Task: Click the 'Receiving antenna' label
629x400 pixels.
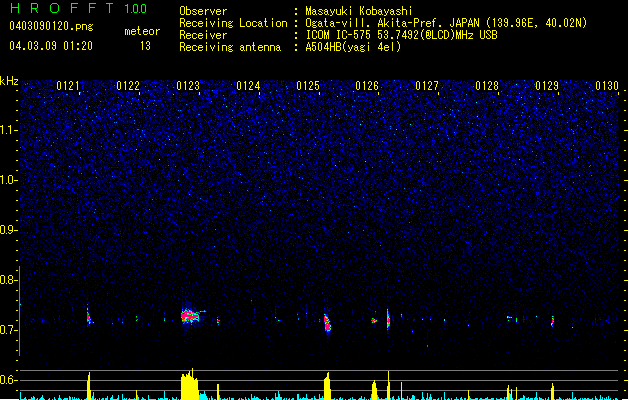Action: click(x=230, y=47)
